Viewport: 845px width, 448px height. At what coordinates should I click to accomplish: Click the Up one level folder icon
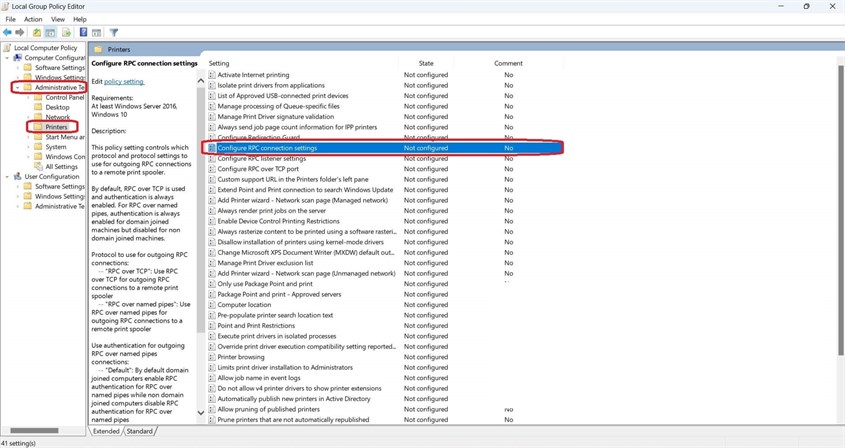click(37, 32)
